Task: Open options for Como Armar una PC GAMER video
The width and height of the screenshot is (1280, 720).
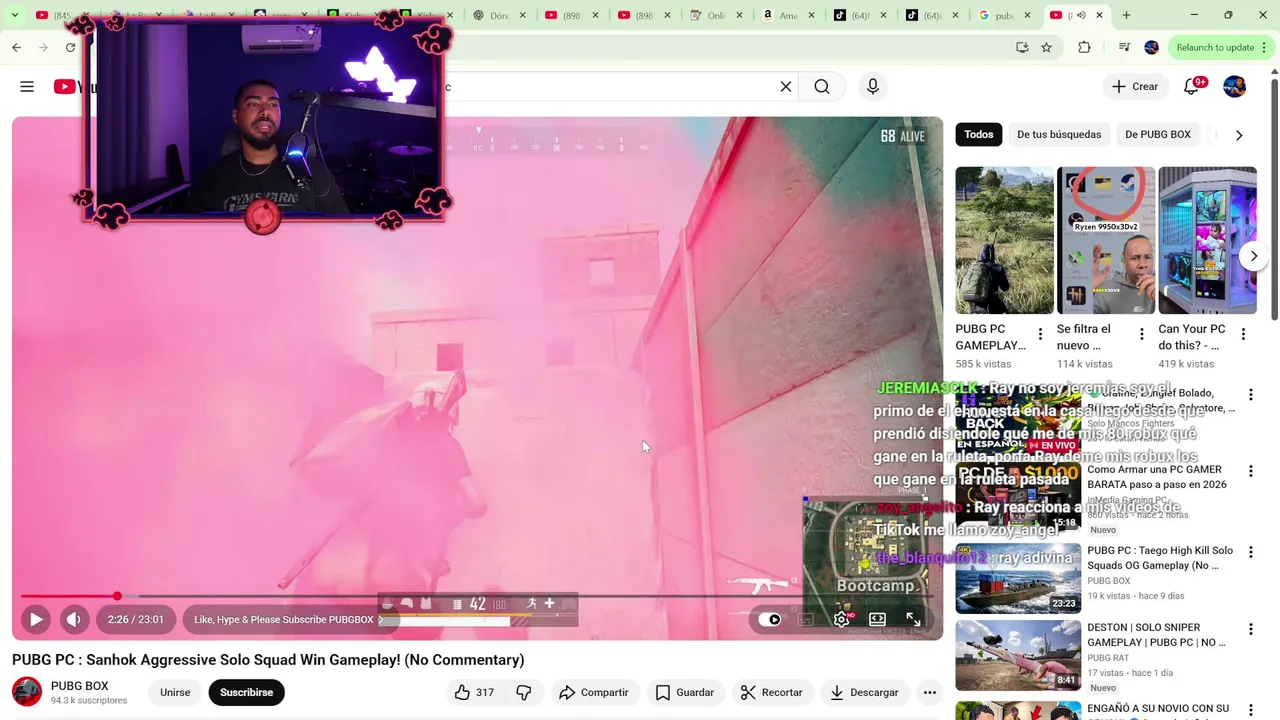Action: 1250,472
